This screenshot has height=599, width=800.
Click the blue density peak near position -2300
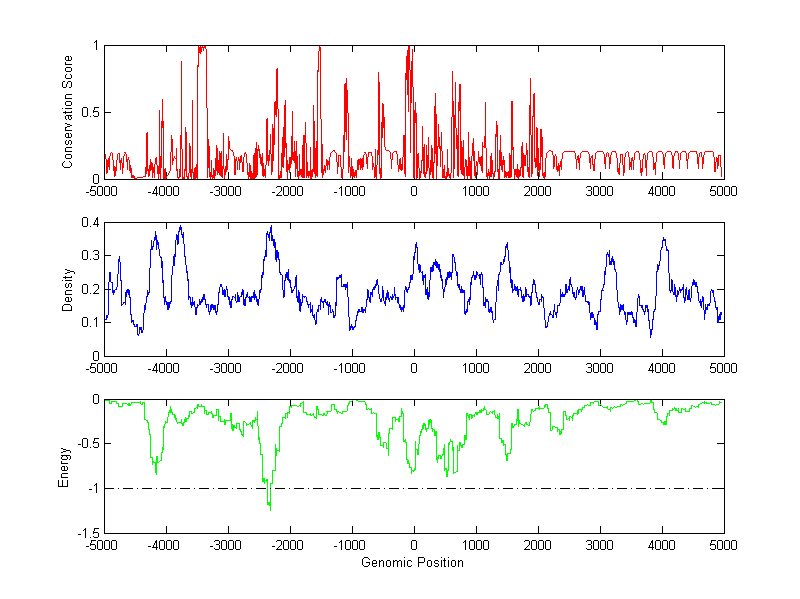[x=270, y=229]
